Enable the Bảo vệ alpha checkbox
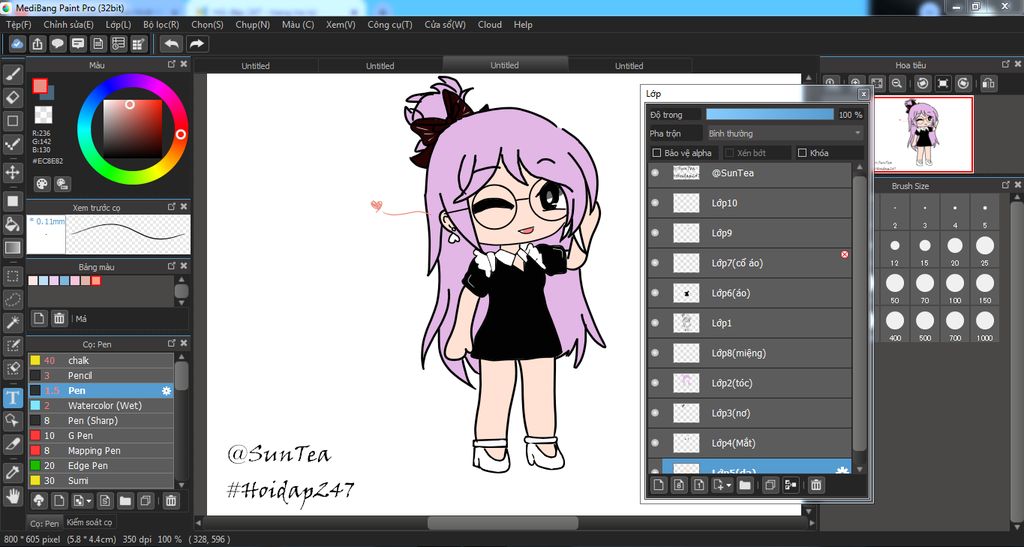Screen dimensions: 1024x547 (x=657, y=153)
